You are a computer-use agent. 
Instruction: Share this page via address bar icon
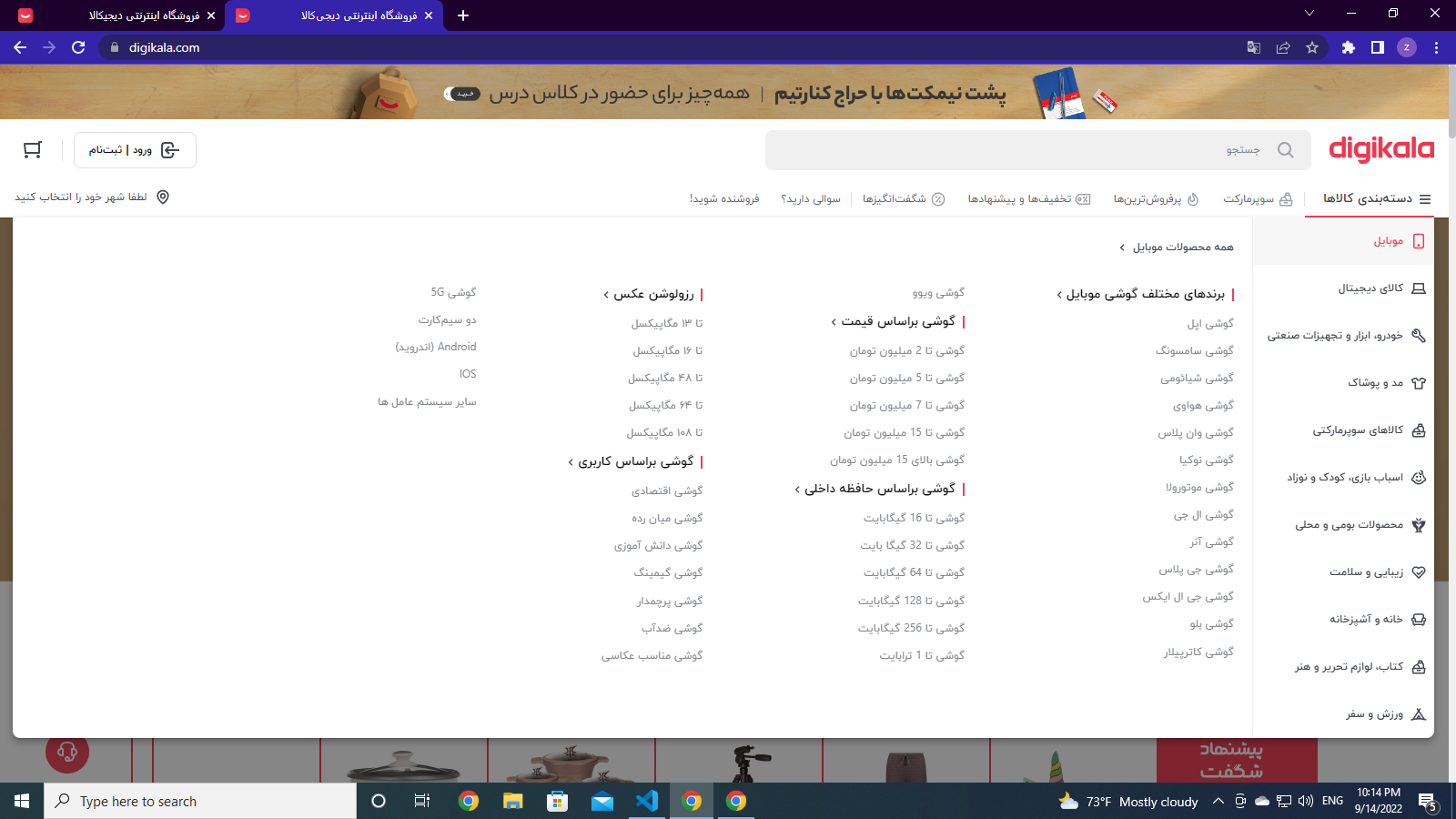(x=1283, y=47)
